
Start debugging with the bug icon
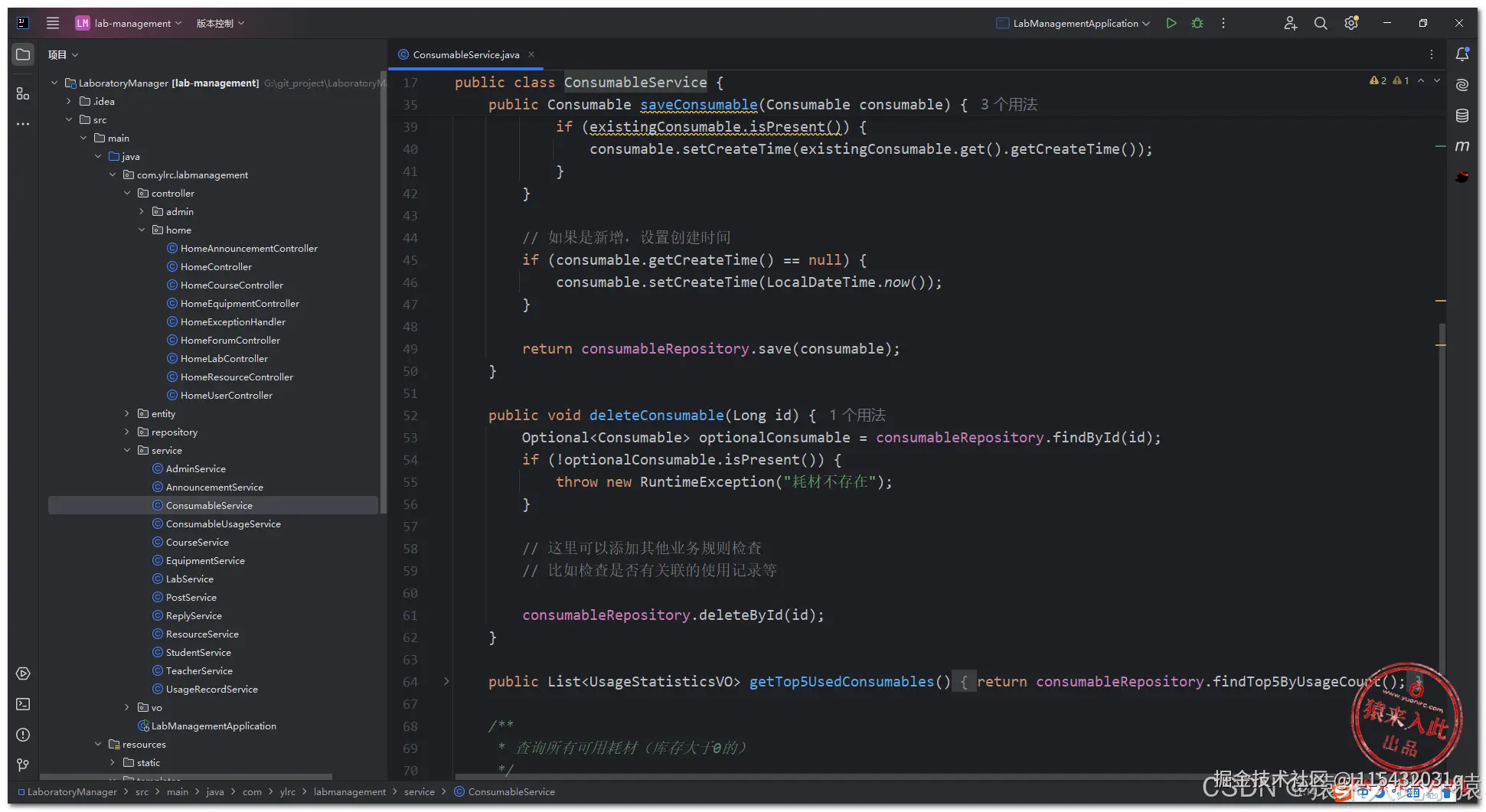pyautogui.click(x=1197, y=23)
